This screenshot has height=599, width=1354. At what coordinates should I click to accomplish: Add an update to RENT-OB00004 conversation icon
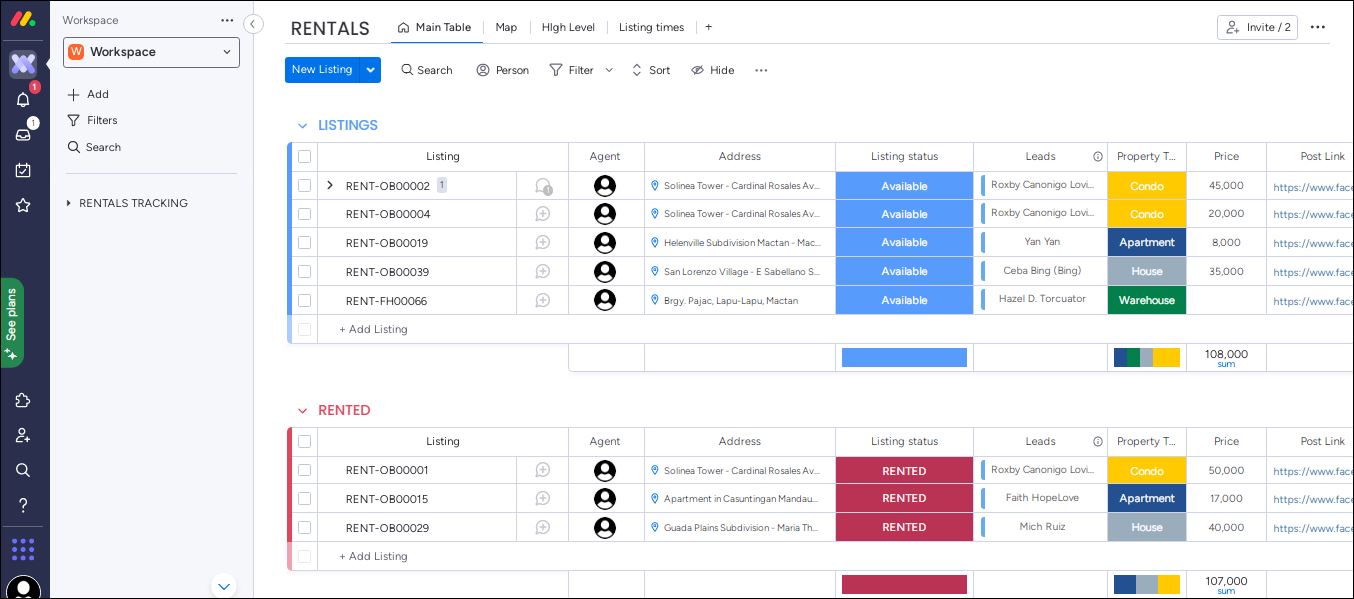point(543,214)
